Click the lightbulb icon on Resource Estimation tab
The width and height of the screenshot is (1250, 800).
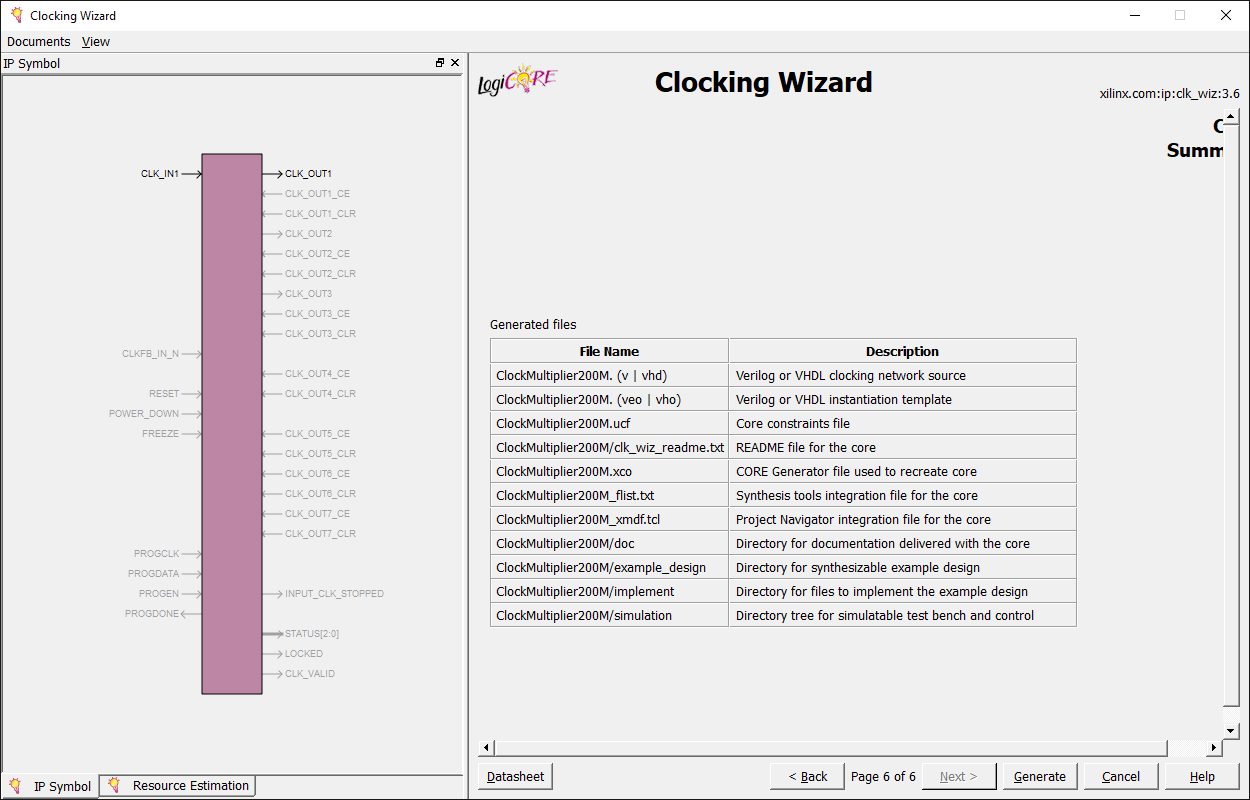click(x=117, y=785)
